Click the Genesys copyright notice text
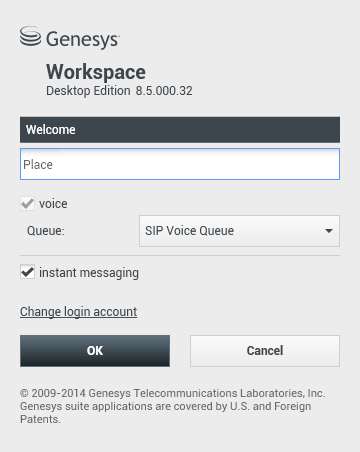This screenshot has width=360, height=452. coord(173,393)
